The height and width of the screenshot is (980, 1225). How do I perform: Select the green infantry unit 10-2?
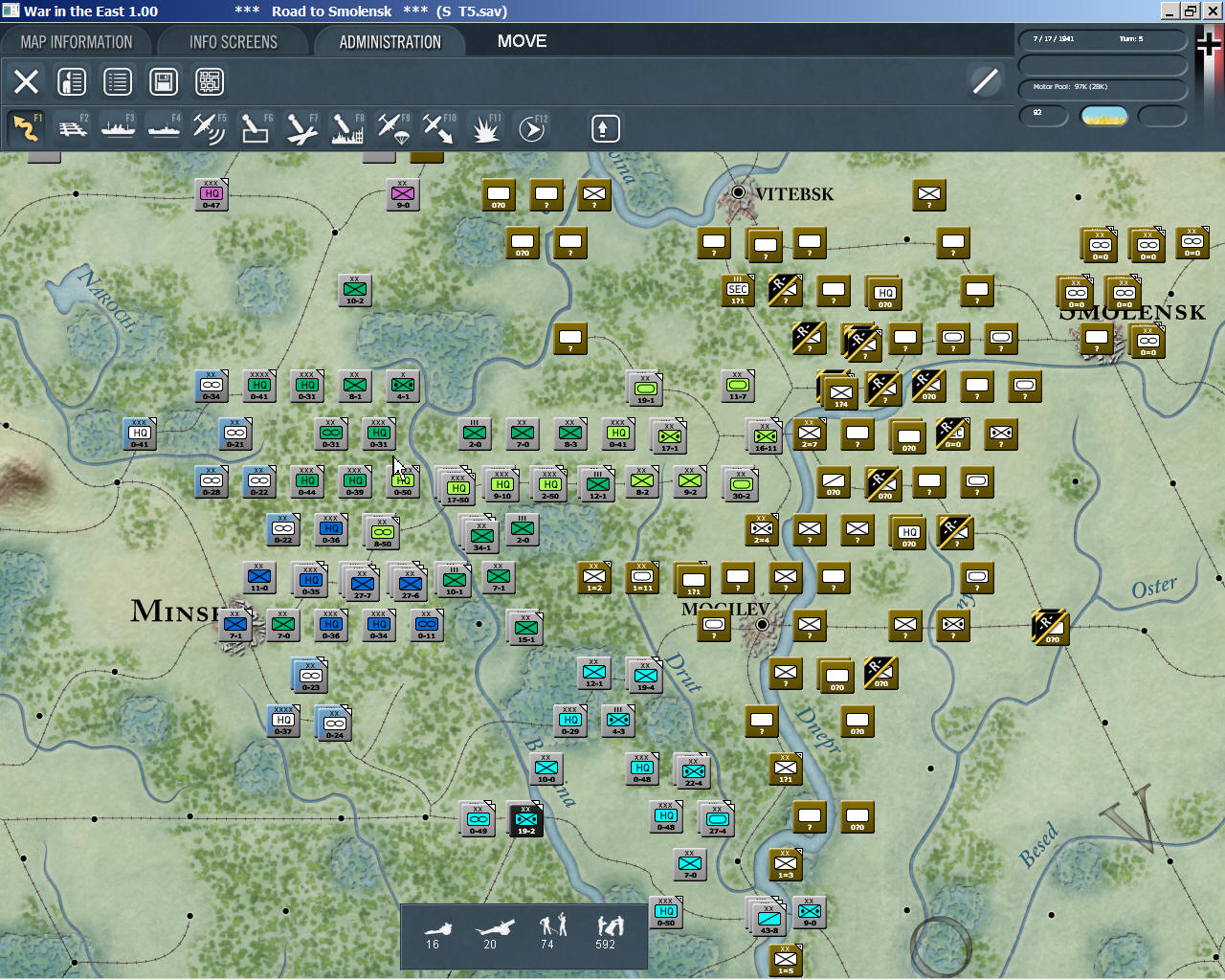355,290
